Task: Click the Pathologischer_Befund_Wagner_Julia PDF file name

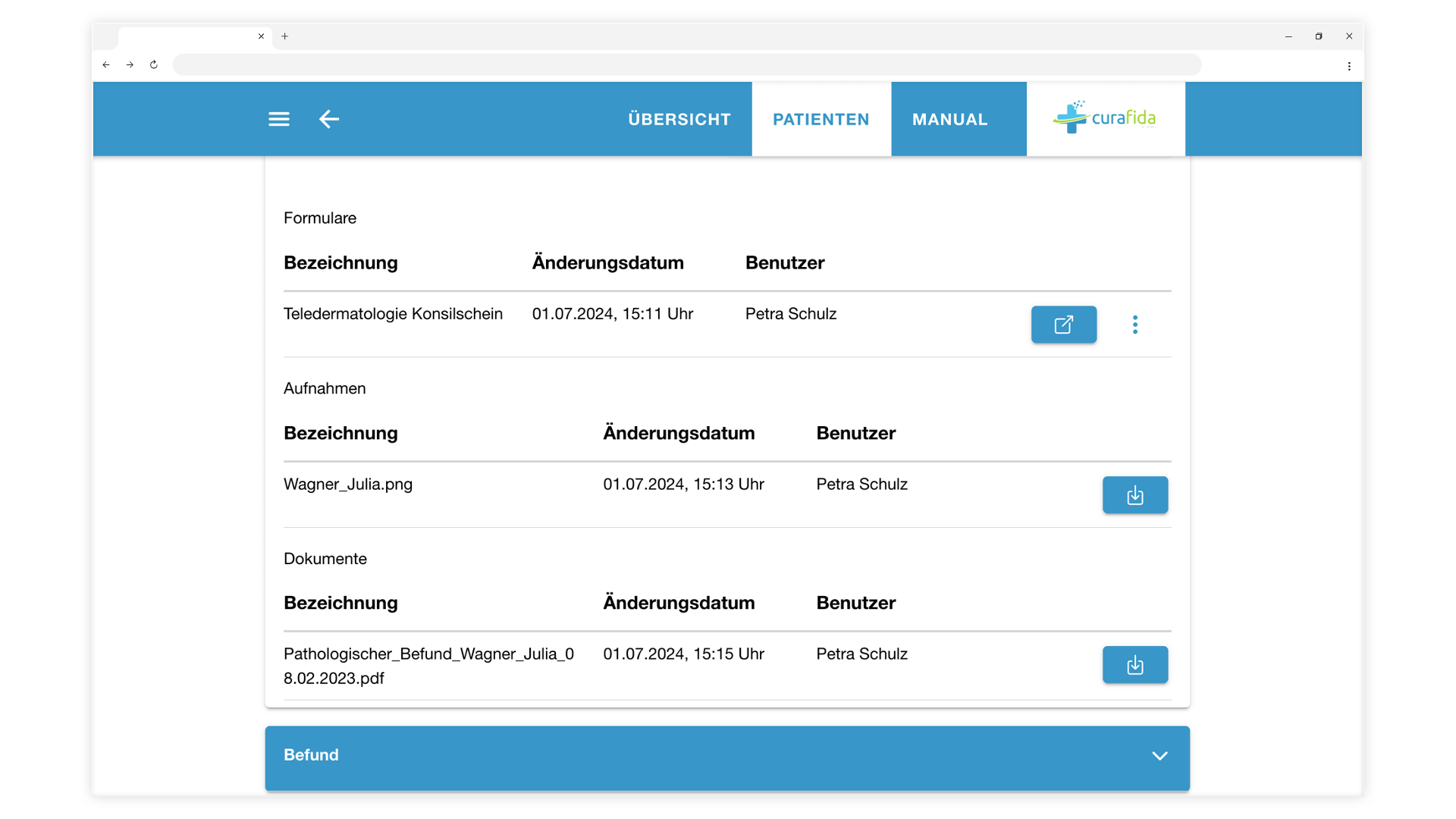Action: [428, 666]
